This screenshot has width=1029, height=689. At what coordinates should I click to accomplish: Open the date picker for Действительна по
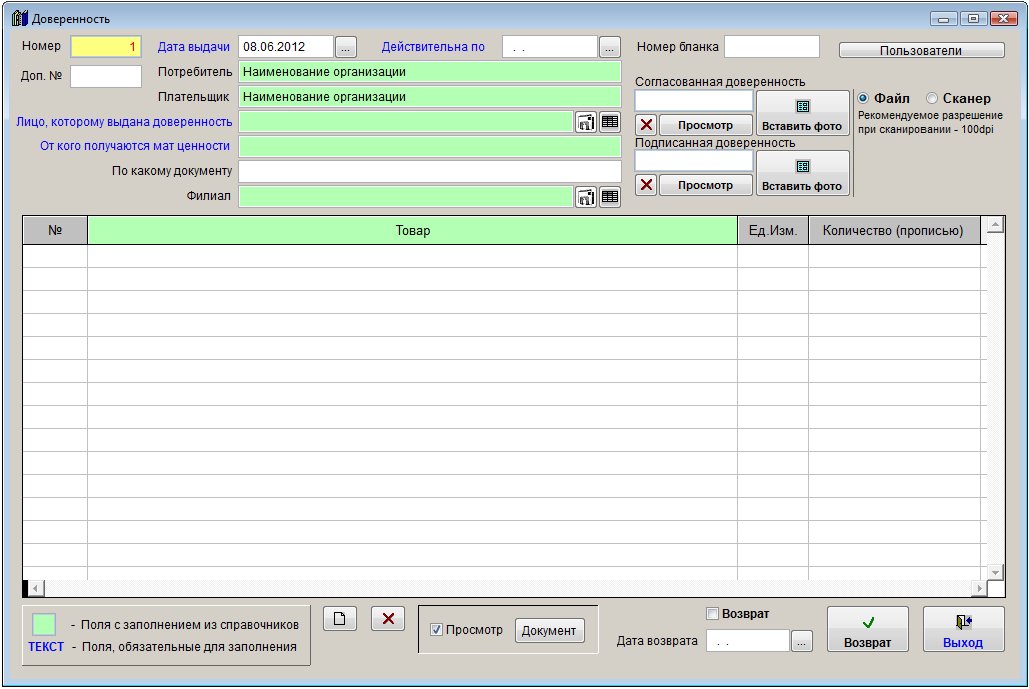pyautogui.click(x=610, y=47)
